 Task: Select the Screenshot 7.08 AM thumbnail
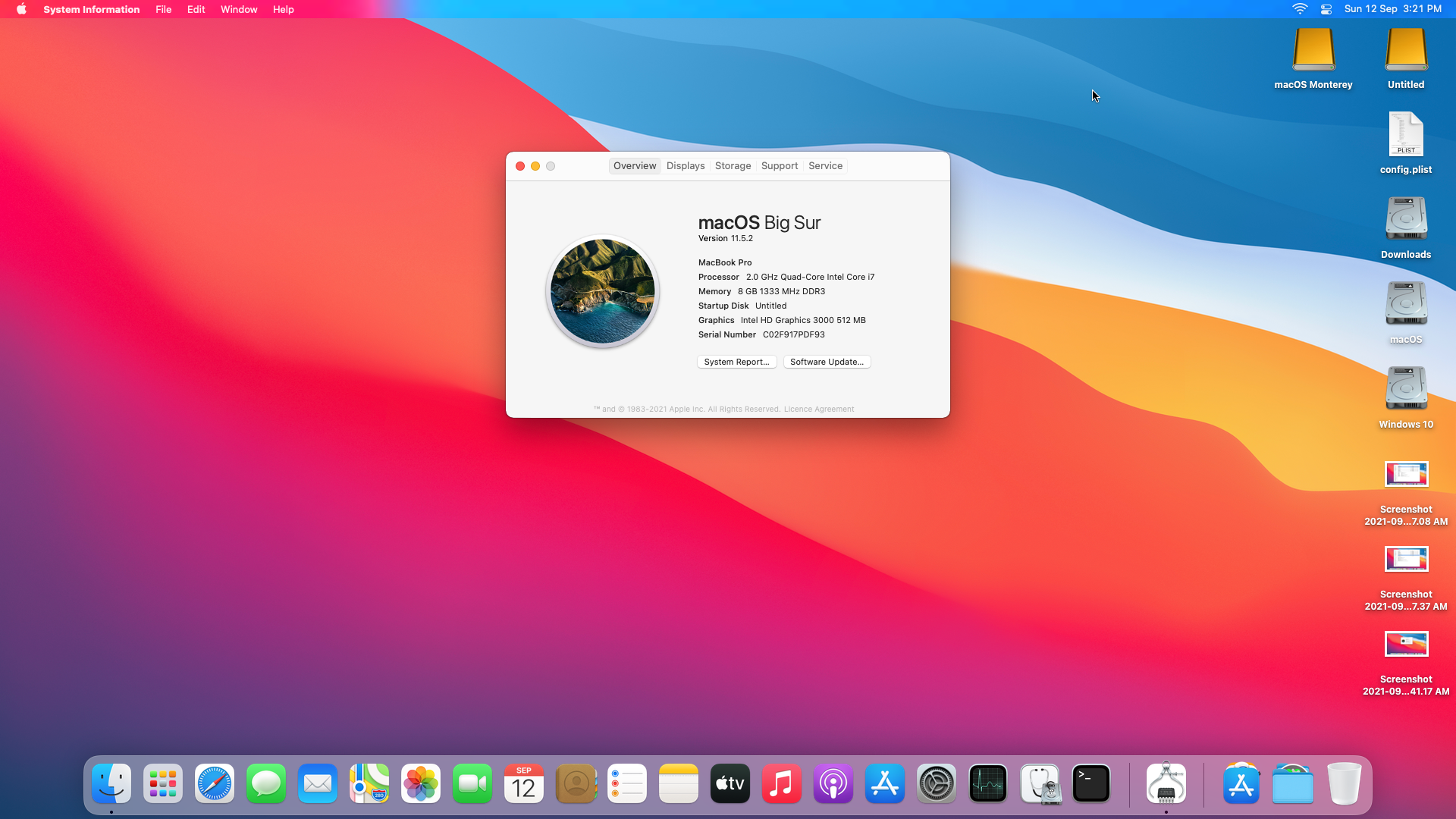point(1406,474)
